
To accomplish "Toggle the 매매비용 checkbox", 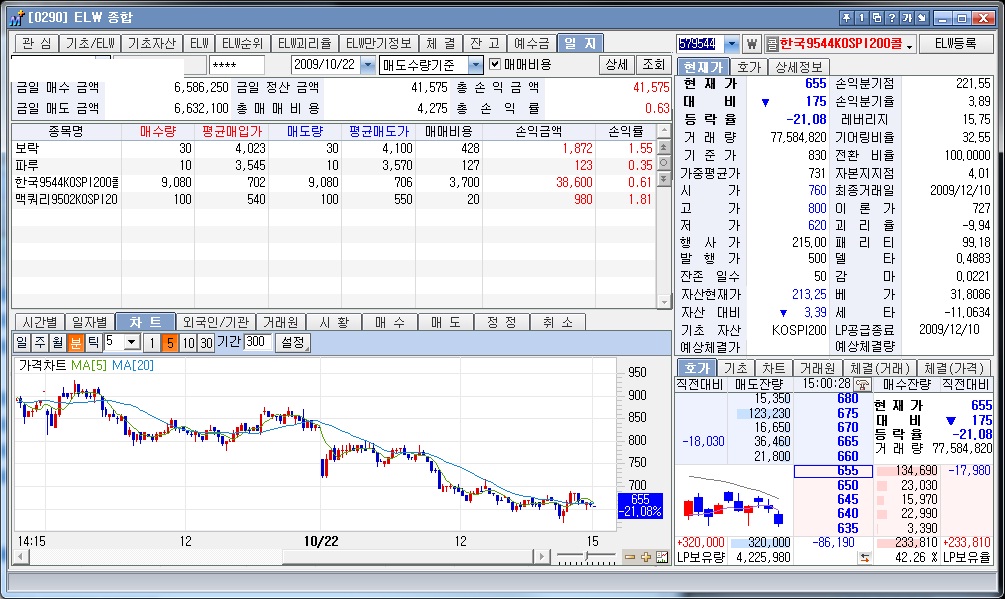I will pyautogui.click(x=494, y=64).
